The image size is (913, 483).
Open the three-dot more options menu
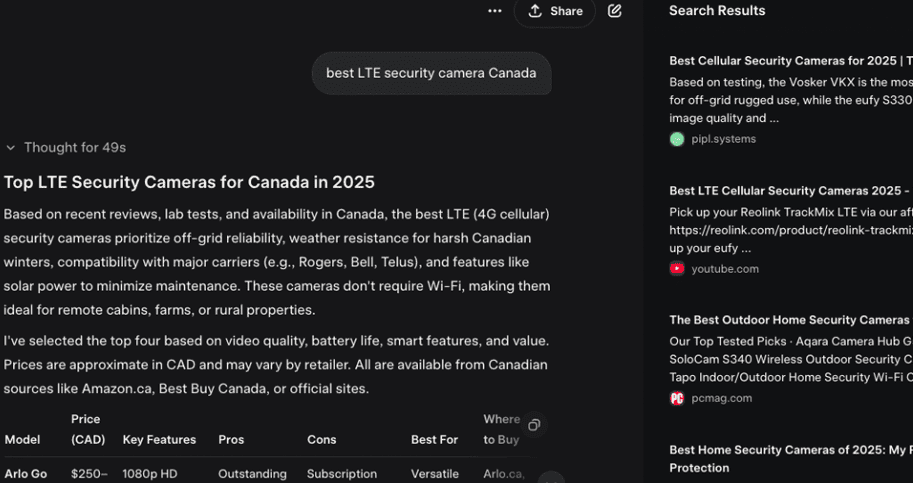(x=494, y=11)
